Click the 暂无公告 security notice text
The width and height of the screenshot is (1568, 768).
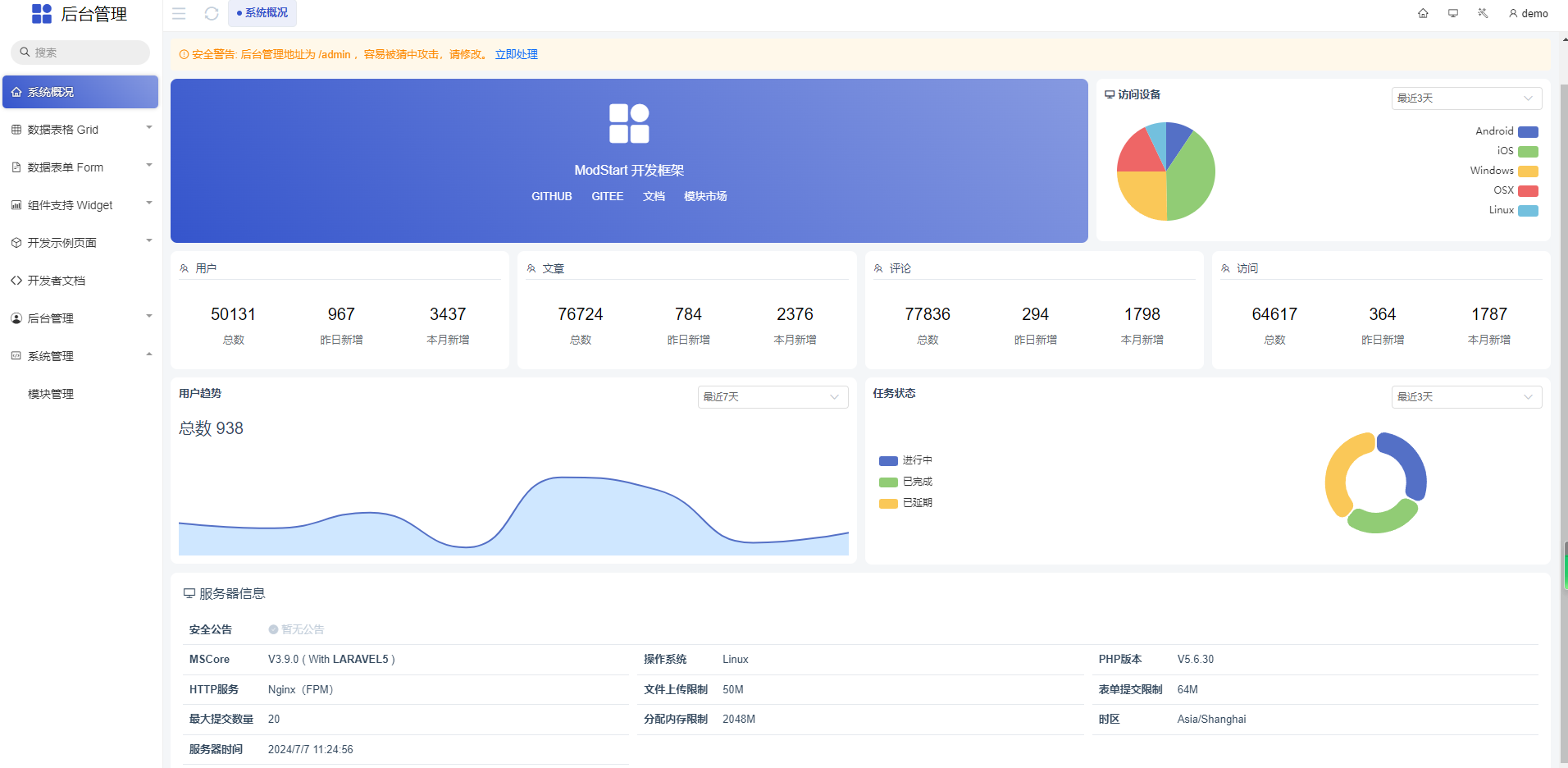tap(303, 629)
